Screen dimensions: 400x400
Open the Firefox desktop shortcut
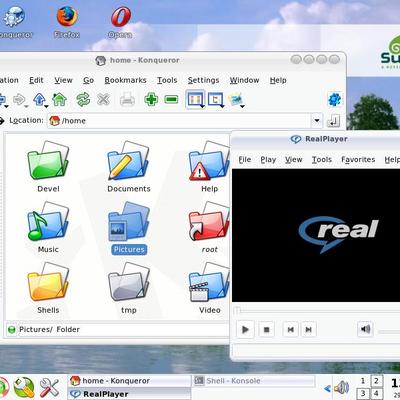[67, 22]
